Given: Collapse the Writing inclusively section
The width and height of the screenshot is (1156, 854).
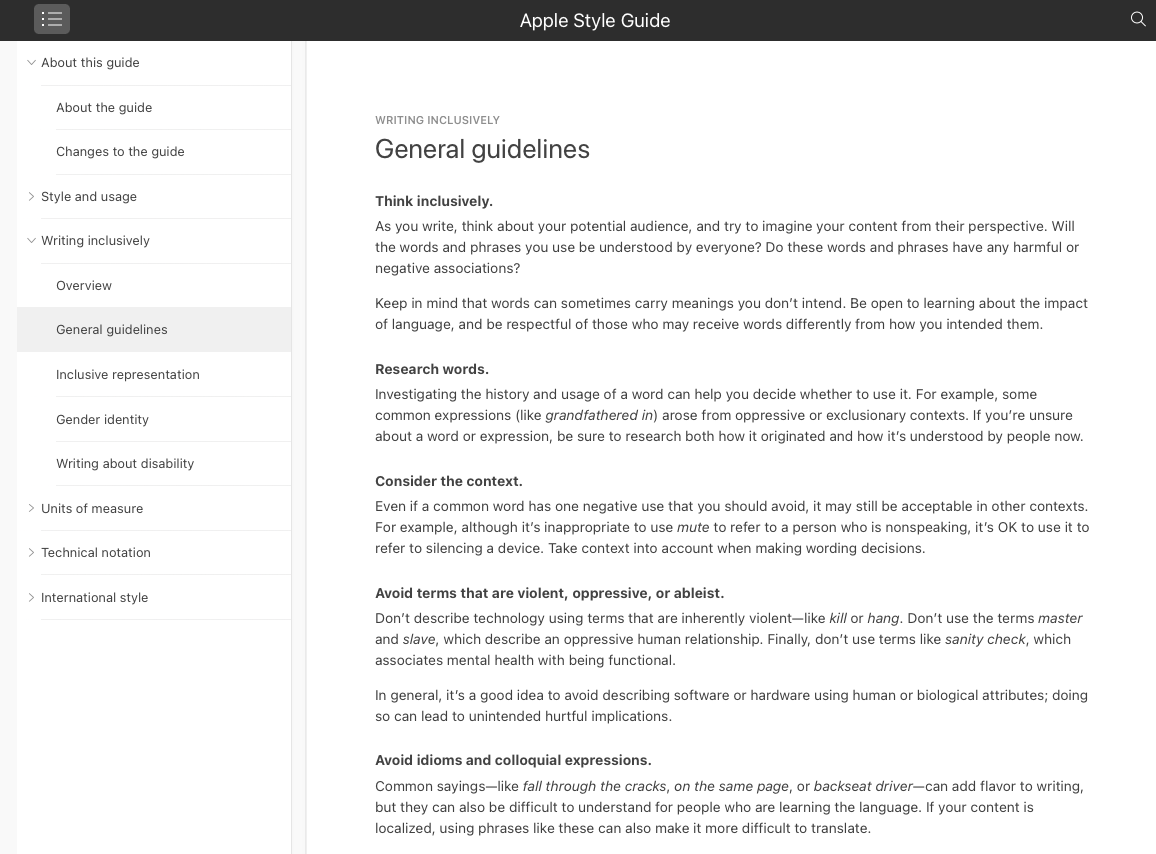Looking at the screenshot, I should point(31,240).
